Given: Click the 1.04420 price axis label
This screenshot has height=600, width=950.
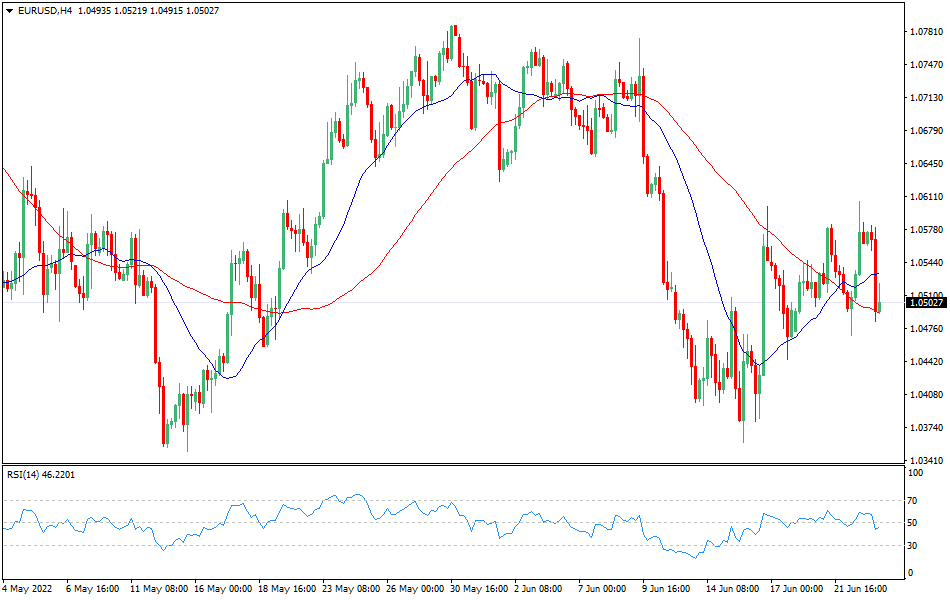Looking at the screenshot, I should pyautogui.click(x=926, y=362).
